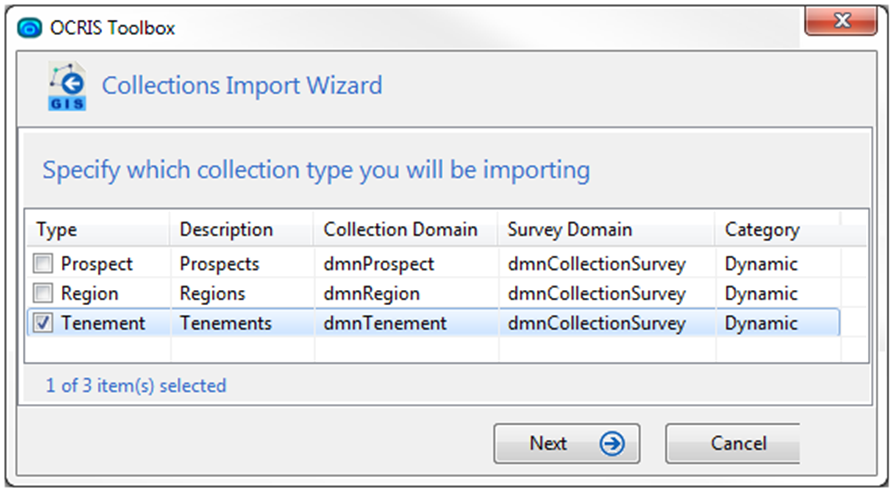895x492 pixels.
Task: Click the Tenements description cell
Action: tap(226, 323)
